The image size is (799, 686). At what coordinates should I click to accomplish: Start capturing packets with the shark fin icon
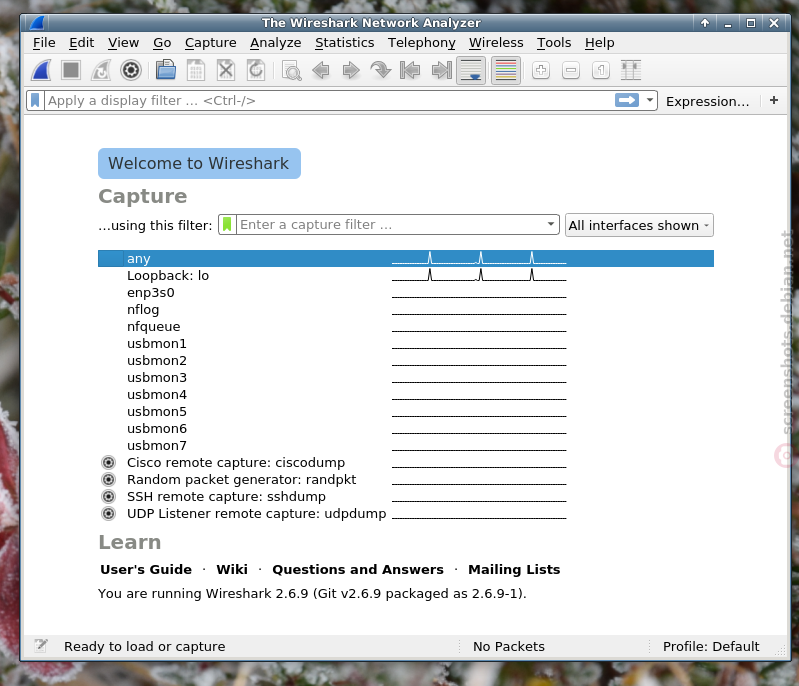click(x=41, y=70)
